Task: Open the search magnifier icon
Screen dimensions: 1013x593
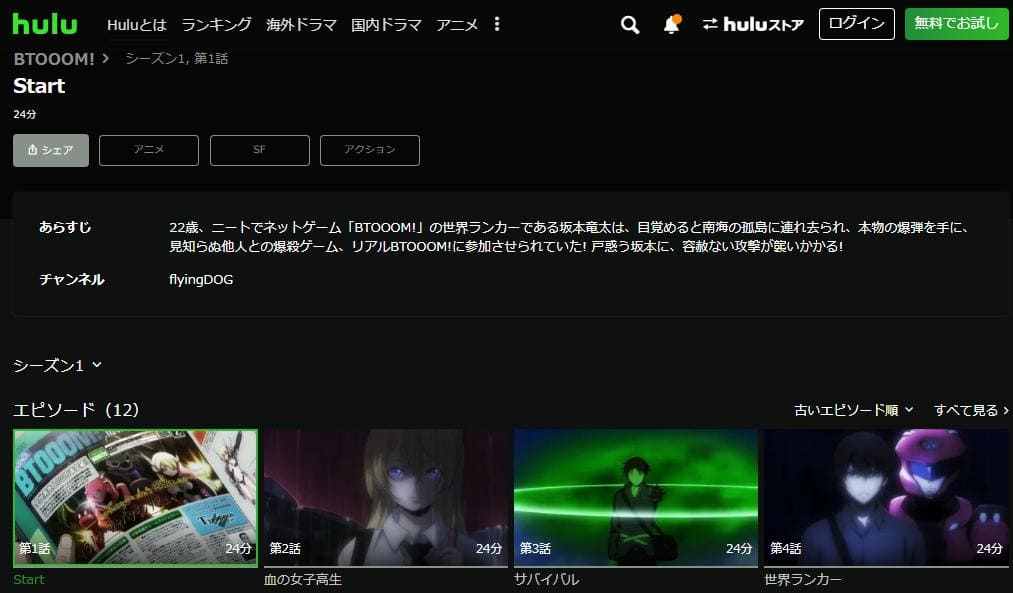Action: tap(630, 25)
